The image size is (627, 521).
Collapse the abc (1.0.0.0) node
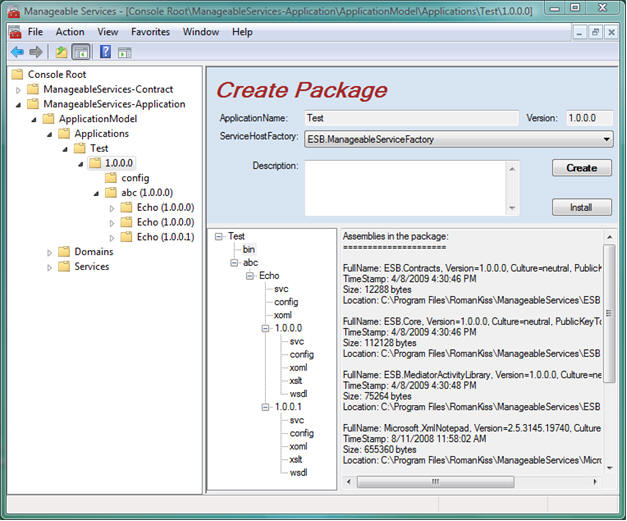(x=96, y=194)
